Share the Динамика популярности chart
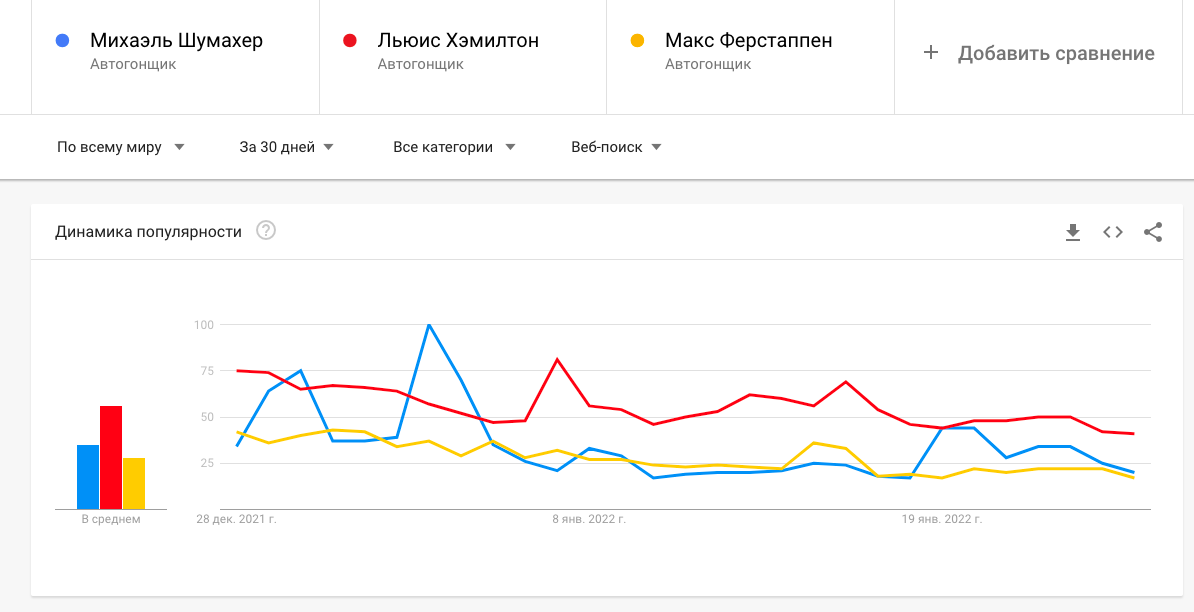The width and height of the screenshot is (1194, 612). (x=1153, y=232)
